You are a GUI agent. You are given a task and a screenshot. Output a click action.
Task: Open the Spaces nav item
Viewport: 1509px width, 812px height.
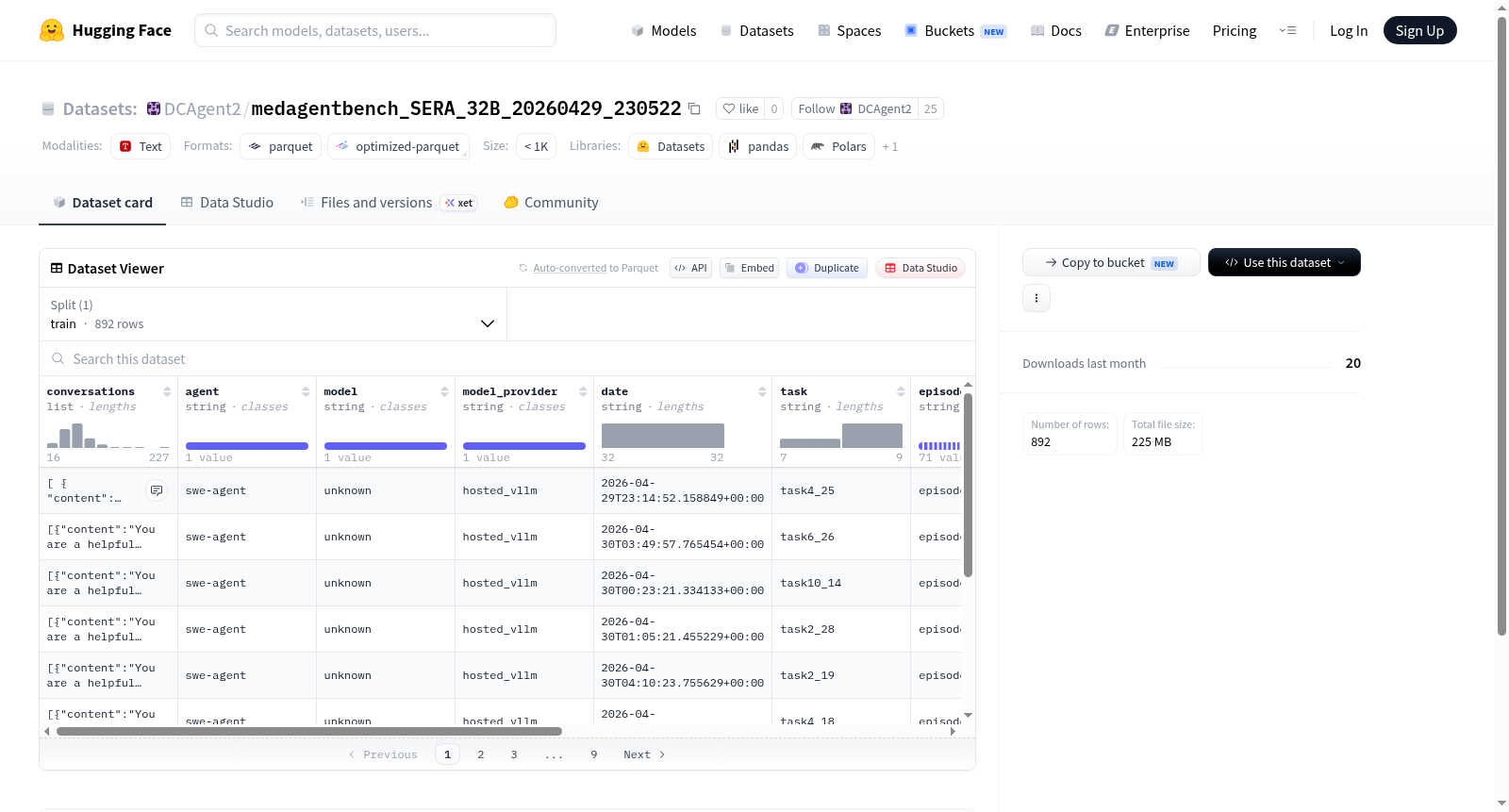(850, 30)
